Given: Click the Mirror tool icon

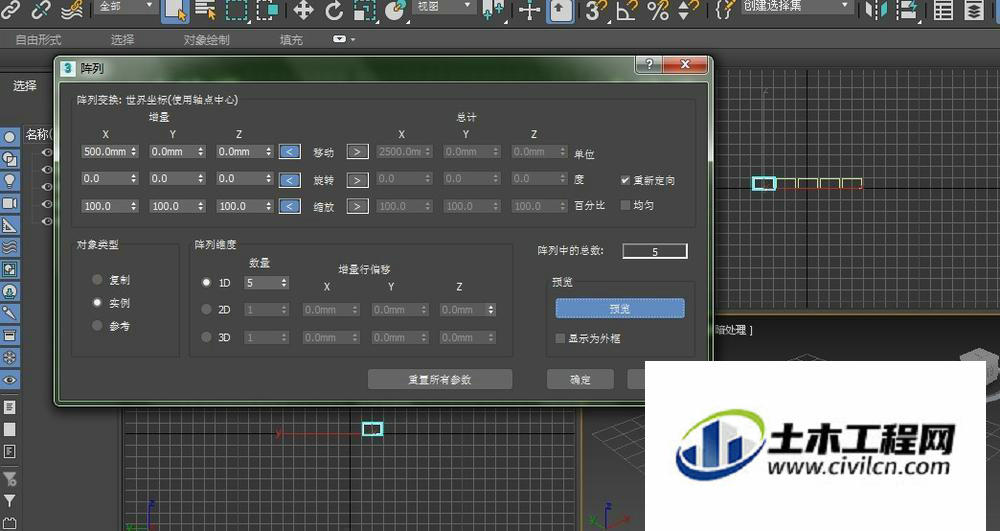Looking at the screenshot, I should click(876, 10).
